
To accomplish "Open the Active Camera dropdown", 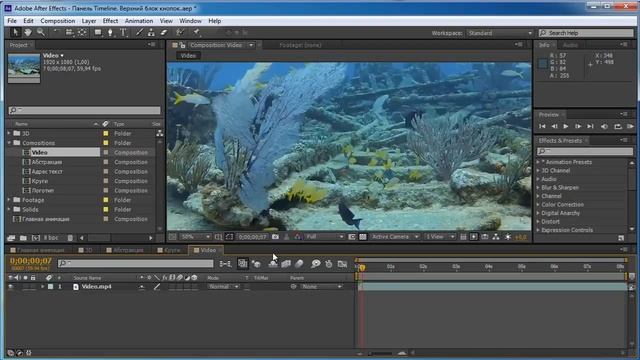I will [x=395, y=237].
